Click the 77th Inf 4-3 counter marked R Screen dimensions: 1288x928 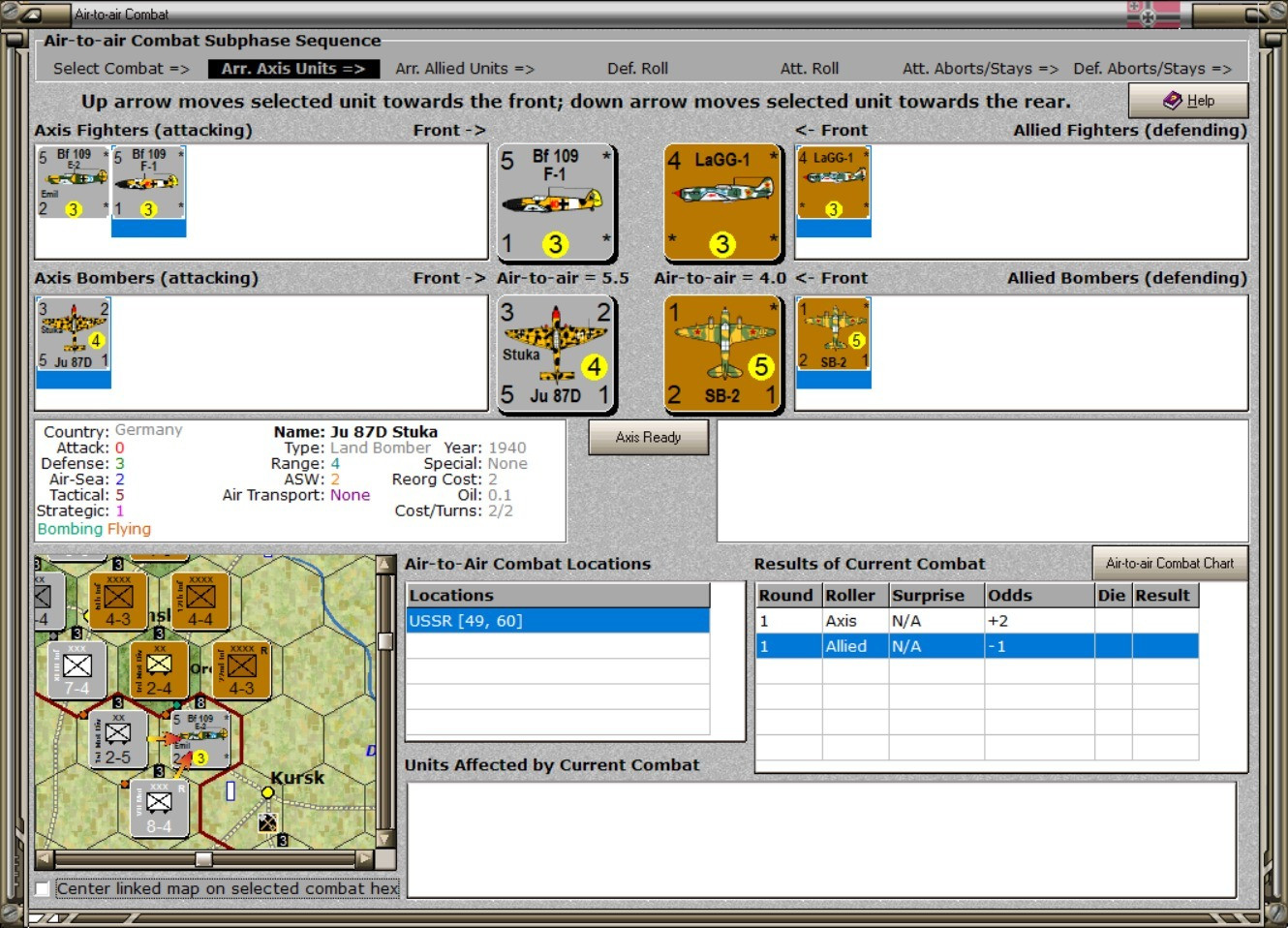pyautogui.click(x=241, y=669)
